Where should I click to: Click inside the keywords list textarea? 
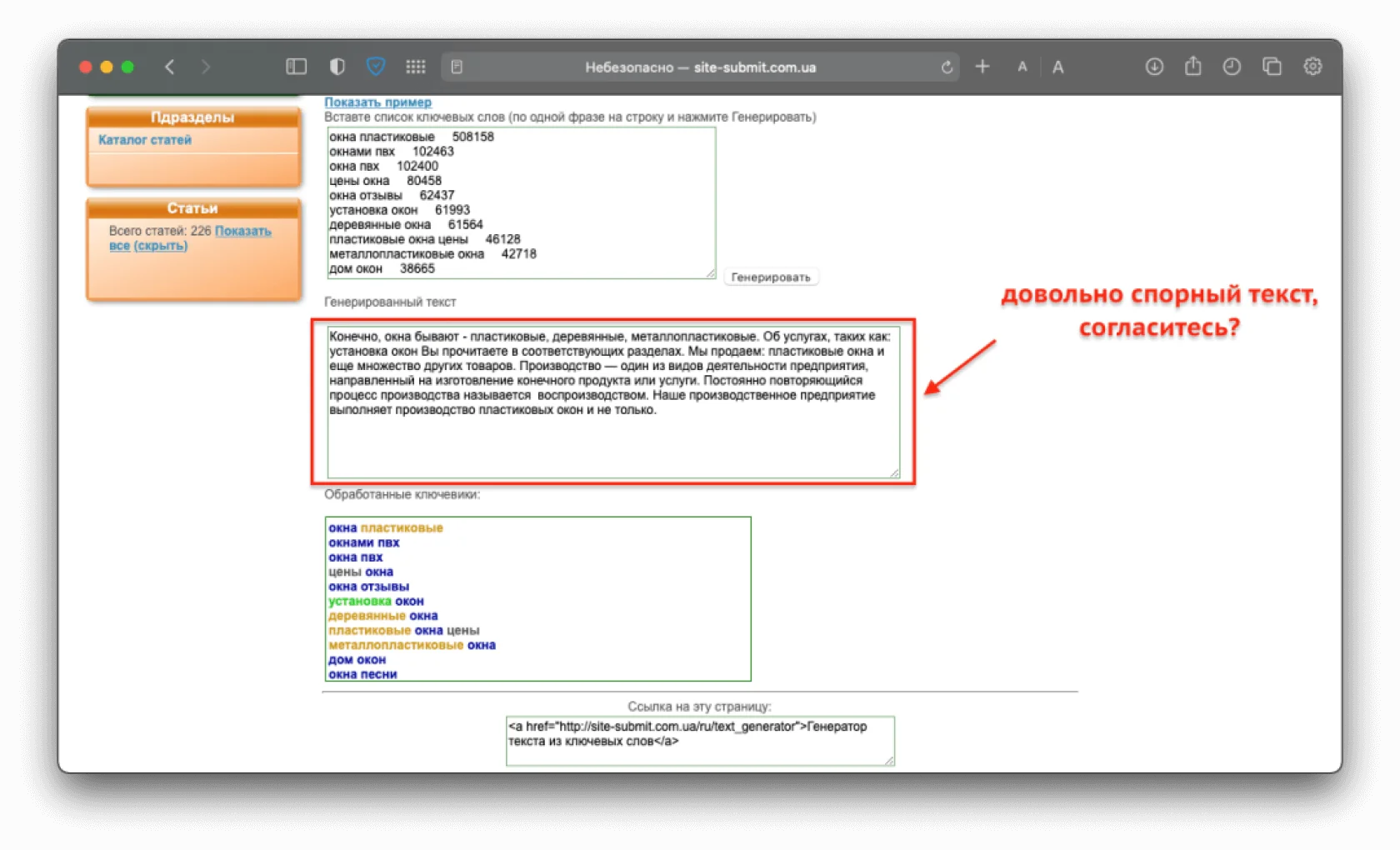(522, 202)
